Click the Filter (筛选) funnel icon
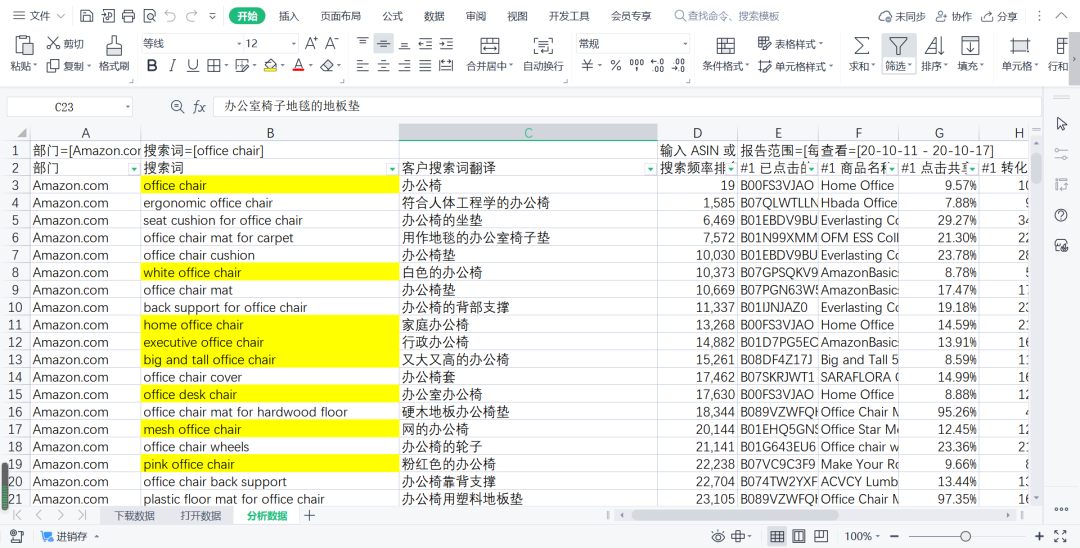The image size is (1080, 548). click(x=897, y=45)
